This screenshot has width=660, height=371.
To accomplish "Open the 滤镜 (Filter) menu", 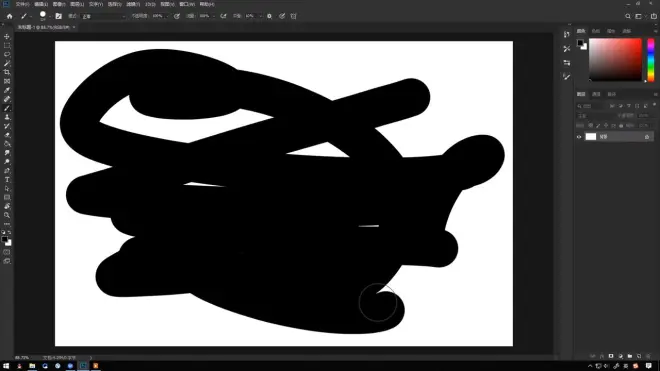I will (x=133, y=4).
